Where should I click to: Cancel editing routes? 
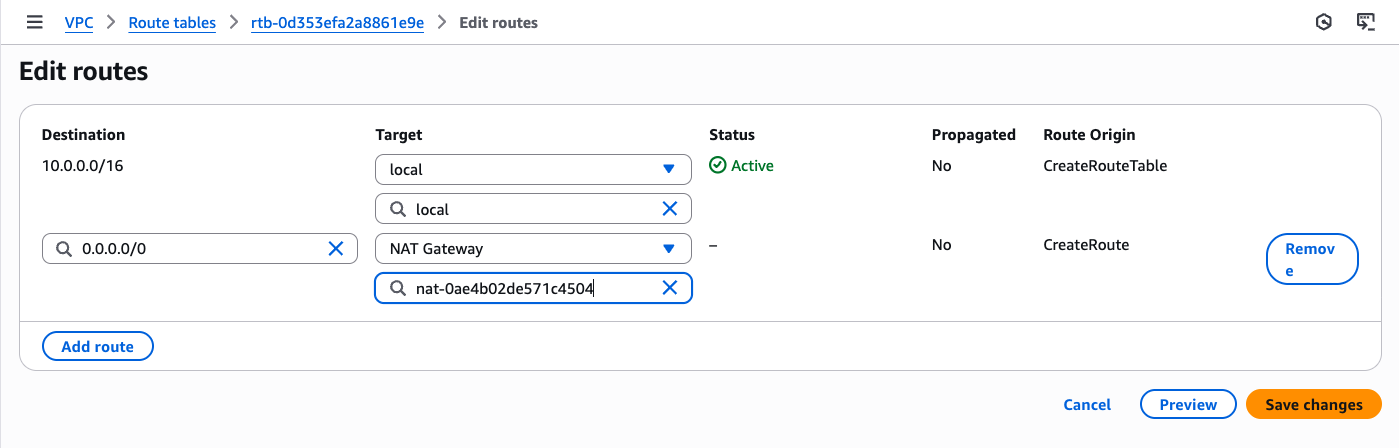(1087, 404)
